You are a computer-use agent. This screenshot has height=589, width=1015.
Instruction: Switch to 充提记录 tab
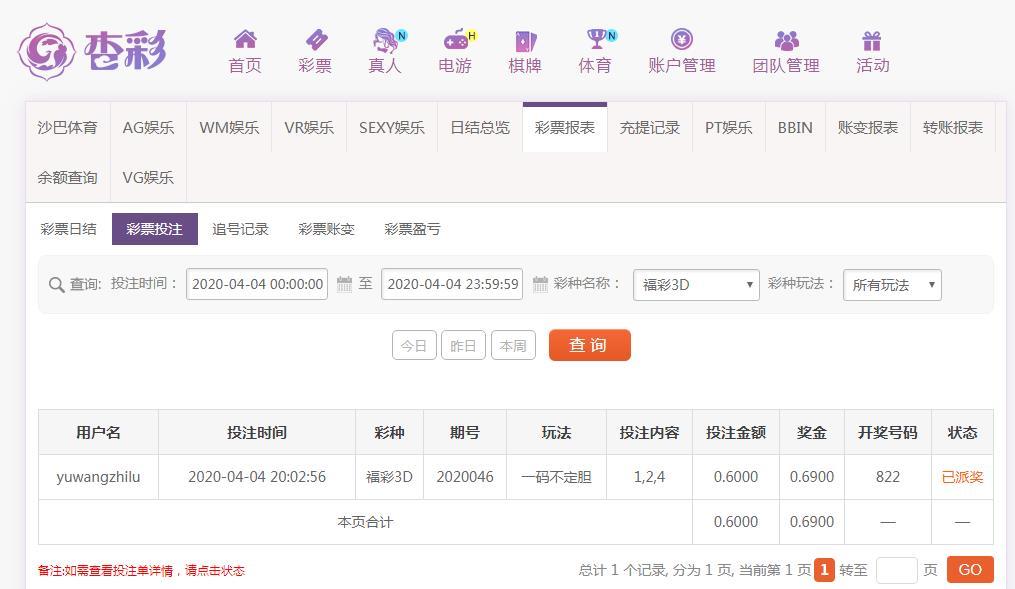coord(650,128)
